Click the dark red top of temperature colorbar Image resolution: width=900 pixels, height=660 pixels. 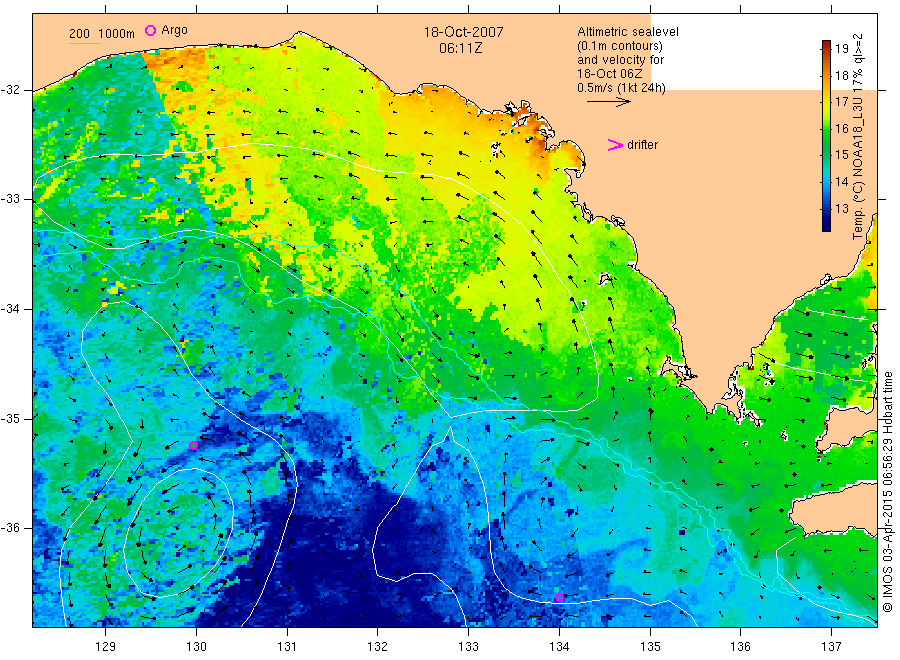point(827,44)
